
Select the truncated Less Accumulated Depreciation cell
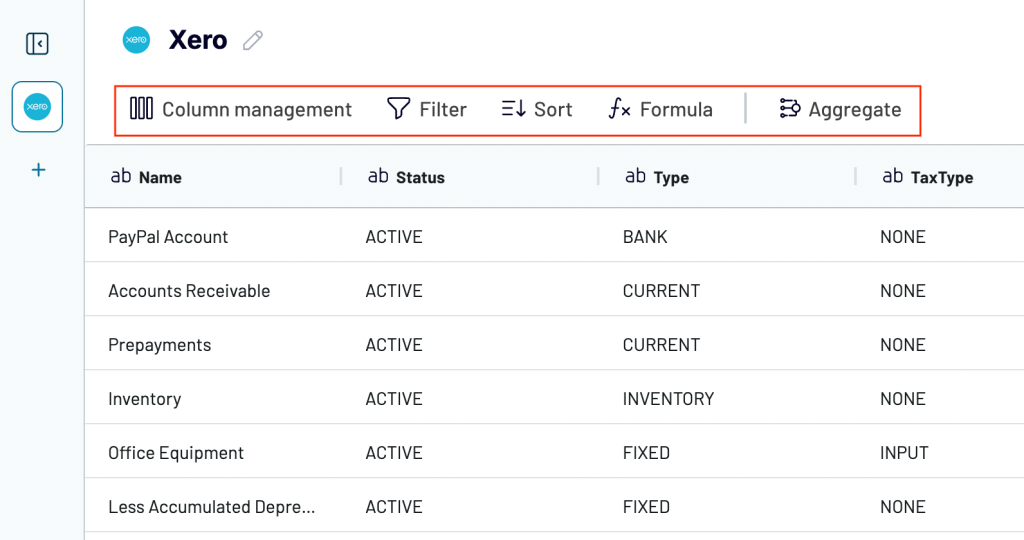click(x=211, y=507)
